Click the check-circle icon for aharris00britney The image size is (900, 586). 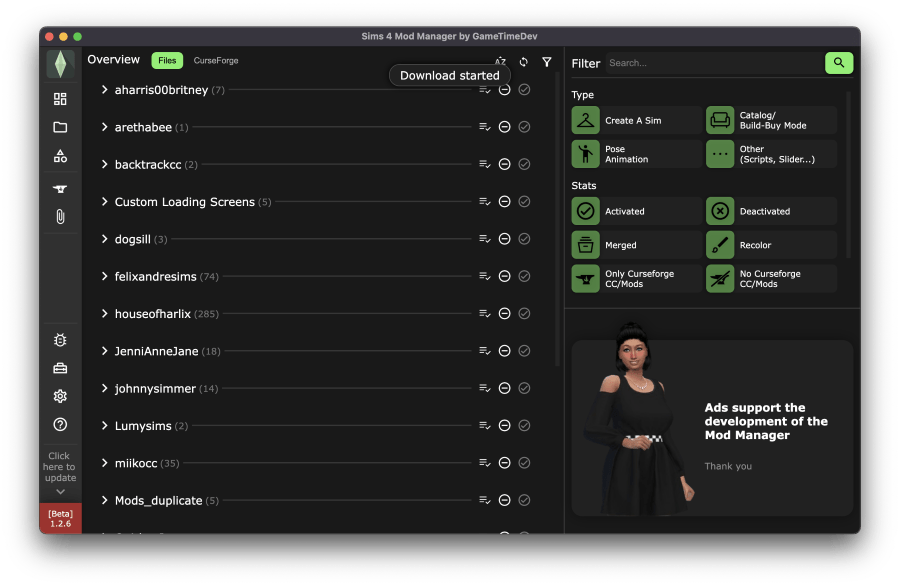click(524, 90)
